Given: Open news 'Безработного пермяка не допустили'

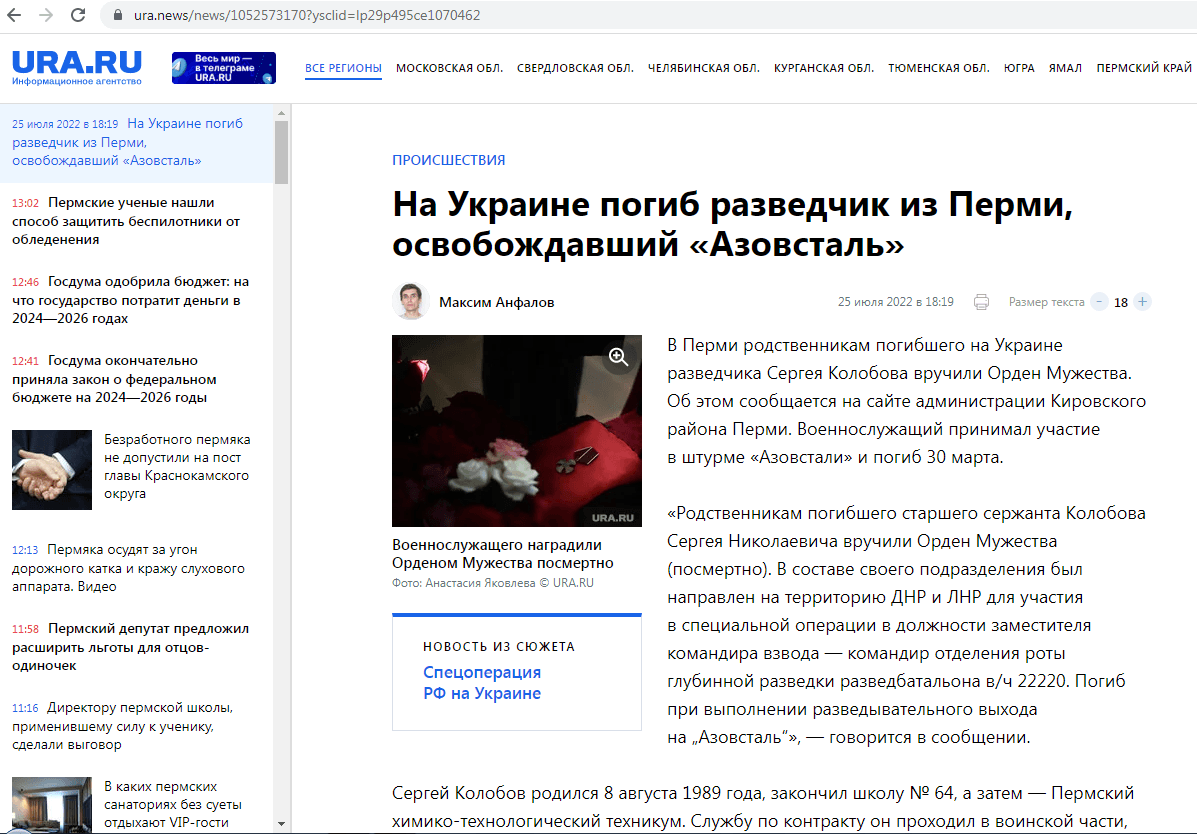Looking at the screenshot, I should (178, 467).
